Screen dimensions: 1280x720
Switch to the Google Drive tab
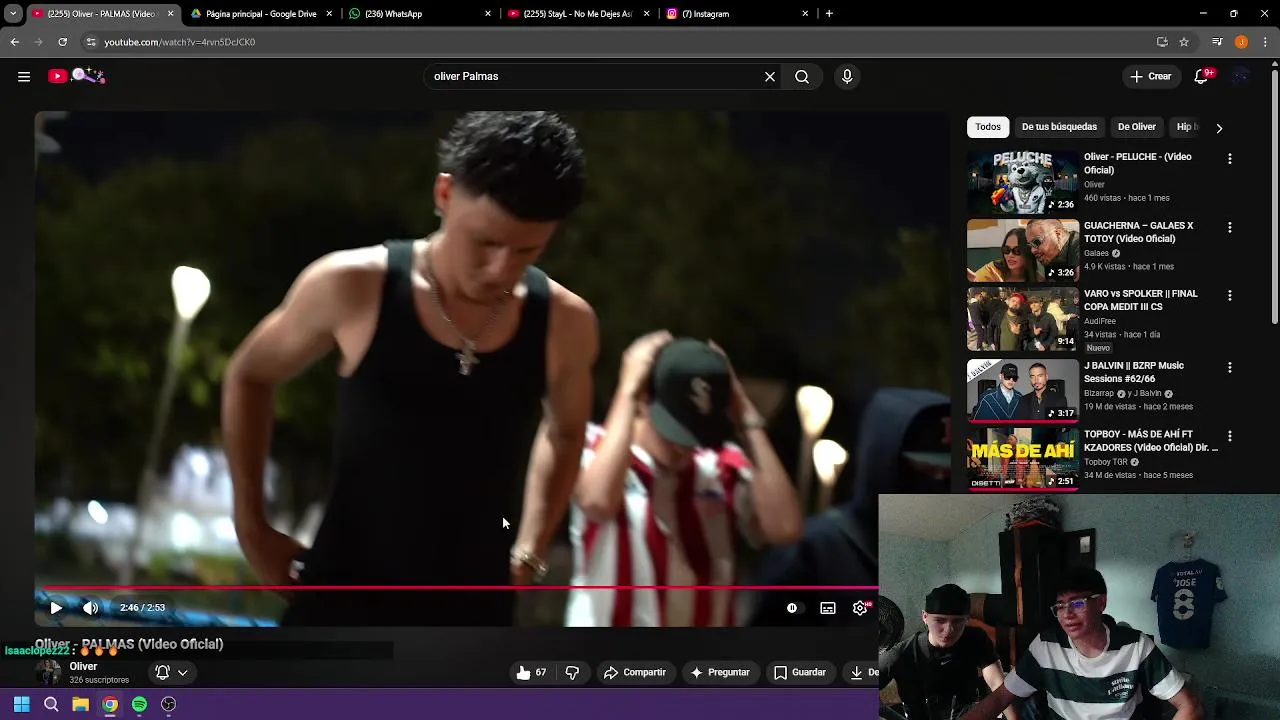click(x=260, y=14)
